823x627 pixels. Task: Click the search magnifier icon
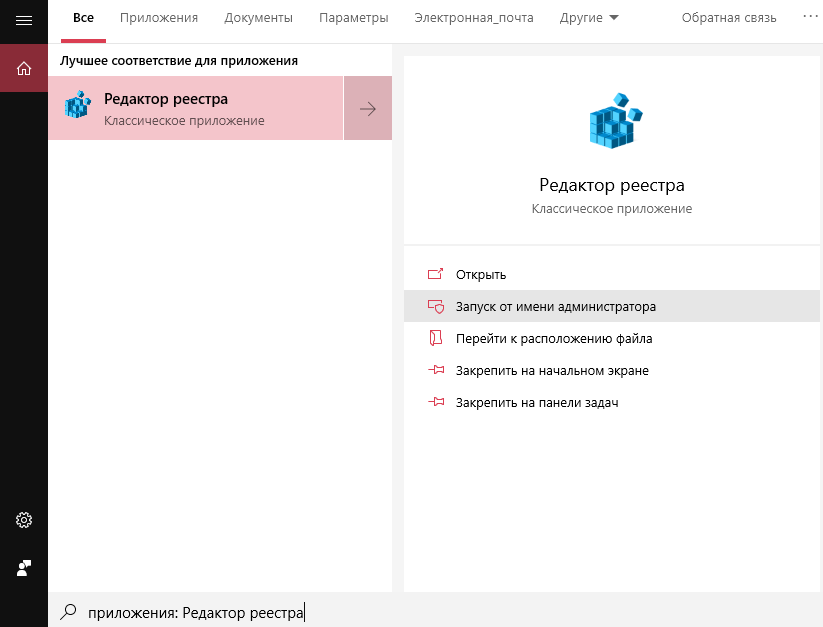click(x=68, y=612)
